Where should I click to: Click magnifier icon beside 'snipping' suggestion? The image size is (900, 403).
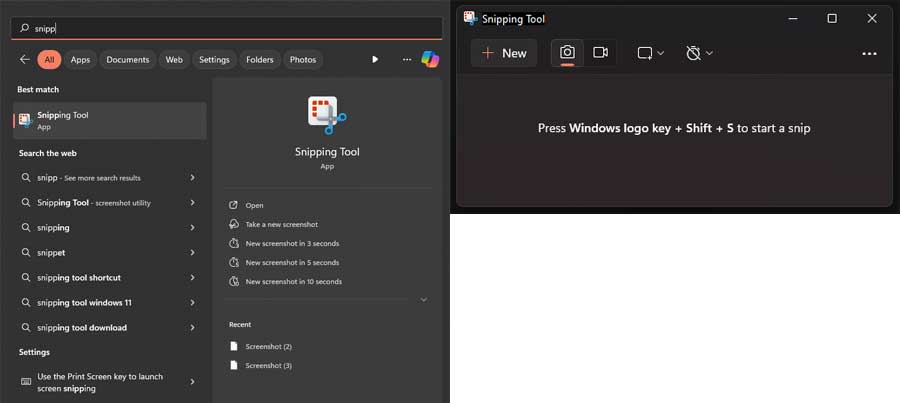[x=26, y=228]
